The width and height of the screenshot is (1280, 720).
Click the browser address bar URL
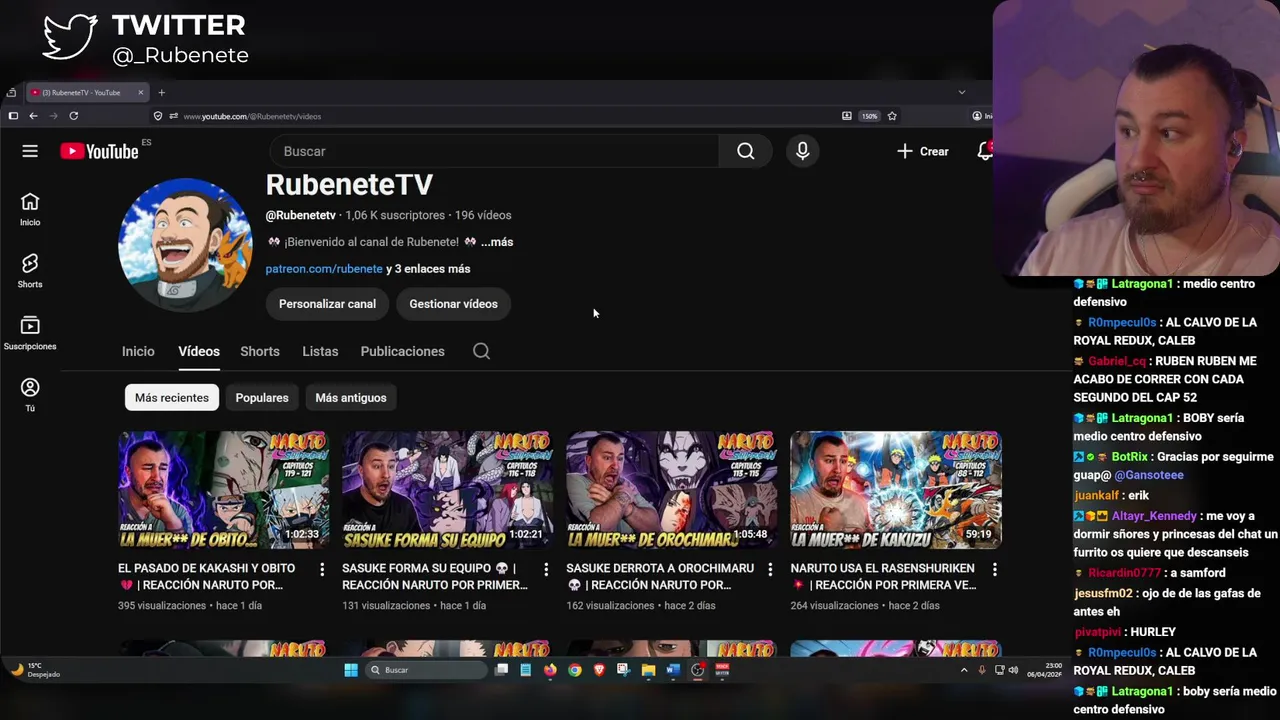pos(252,116)
